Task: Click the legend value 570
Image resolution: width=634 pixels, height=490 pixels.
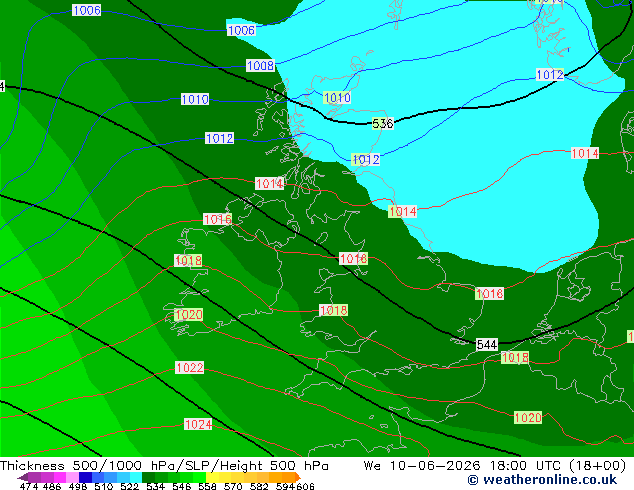Action: 233,486
